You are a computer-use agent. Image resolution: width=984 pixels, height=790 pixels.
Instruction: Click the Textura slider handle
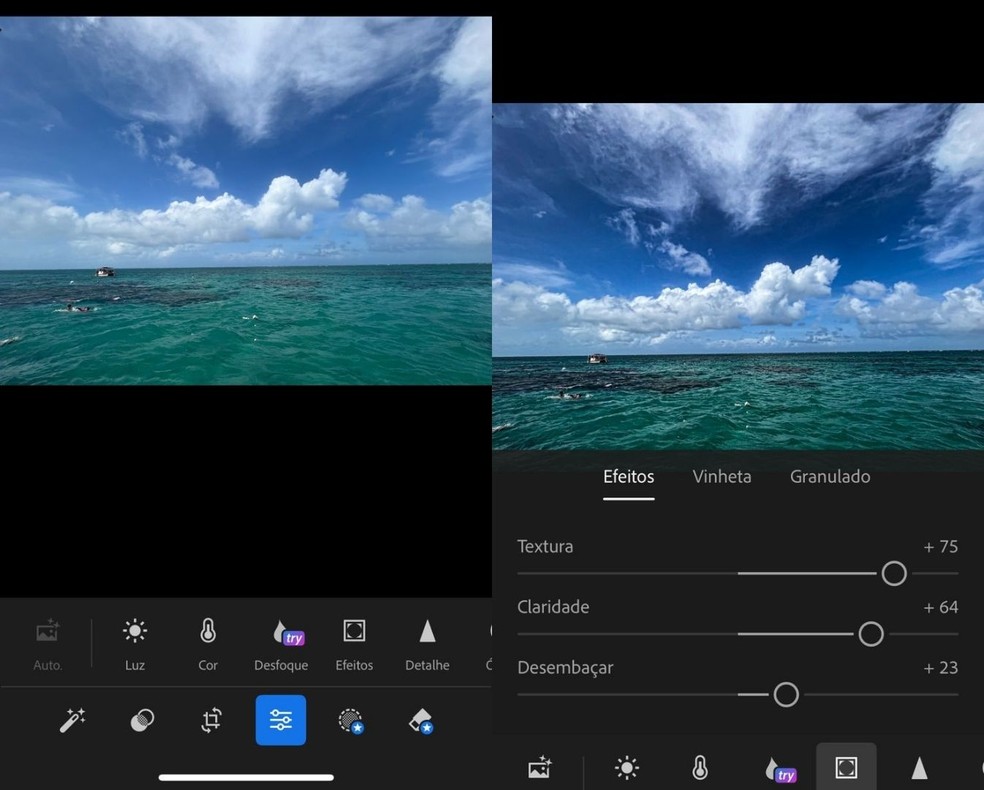pos(894,573)
